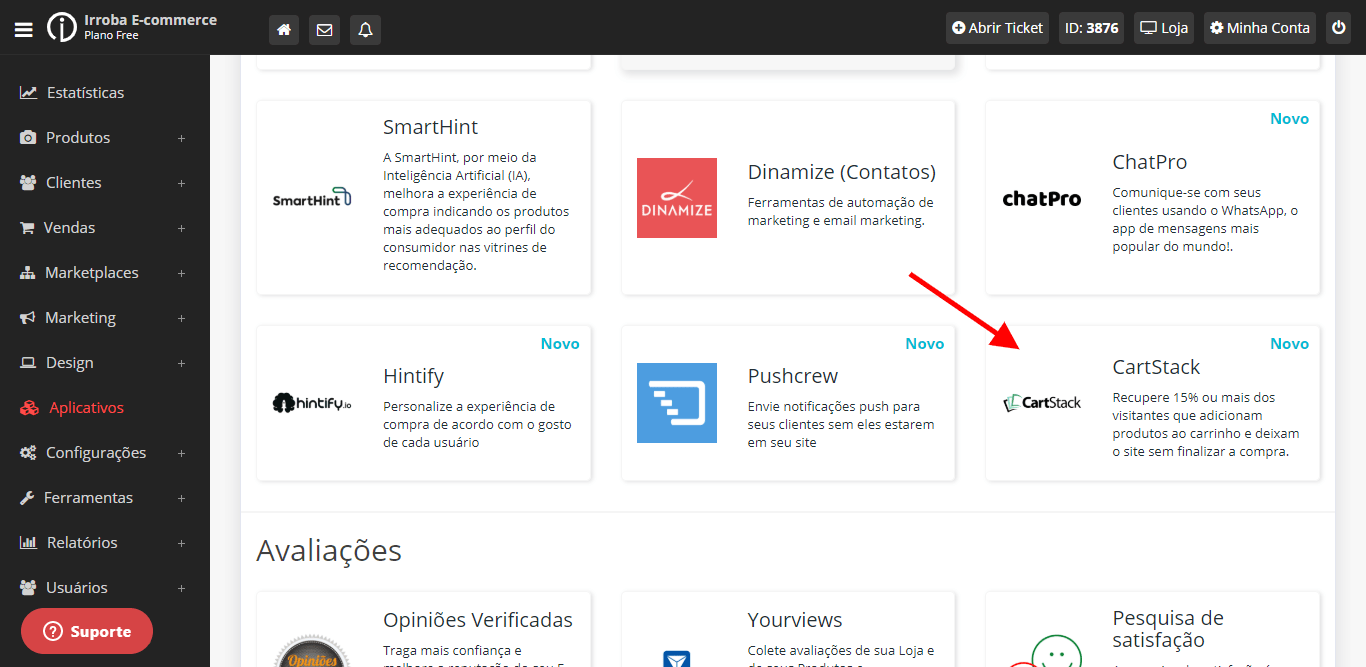Expand the Ferramentas submenu plus
The image size is (1366, 667).
point(182,498)
